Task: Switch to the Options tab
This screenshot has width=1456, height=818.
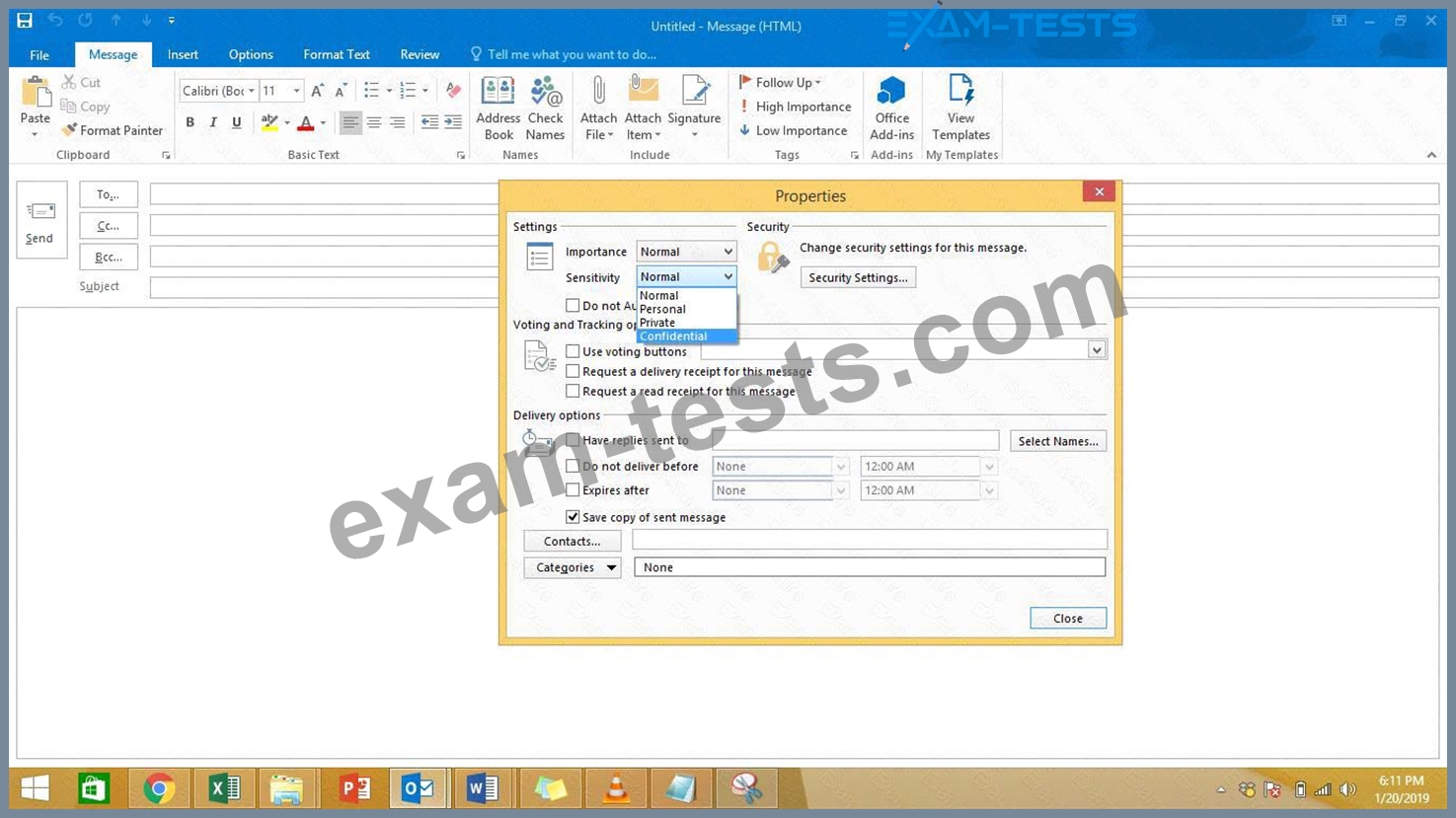Action: tap(251, 54)
